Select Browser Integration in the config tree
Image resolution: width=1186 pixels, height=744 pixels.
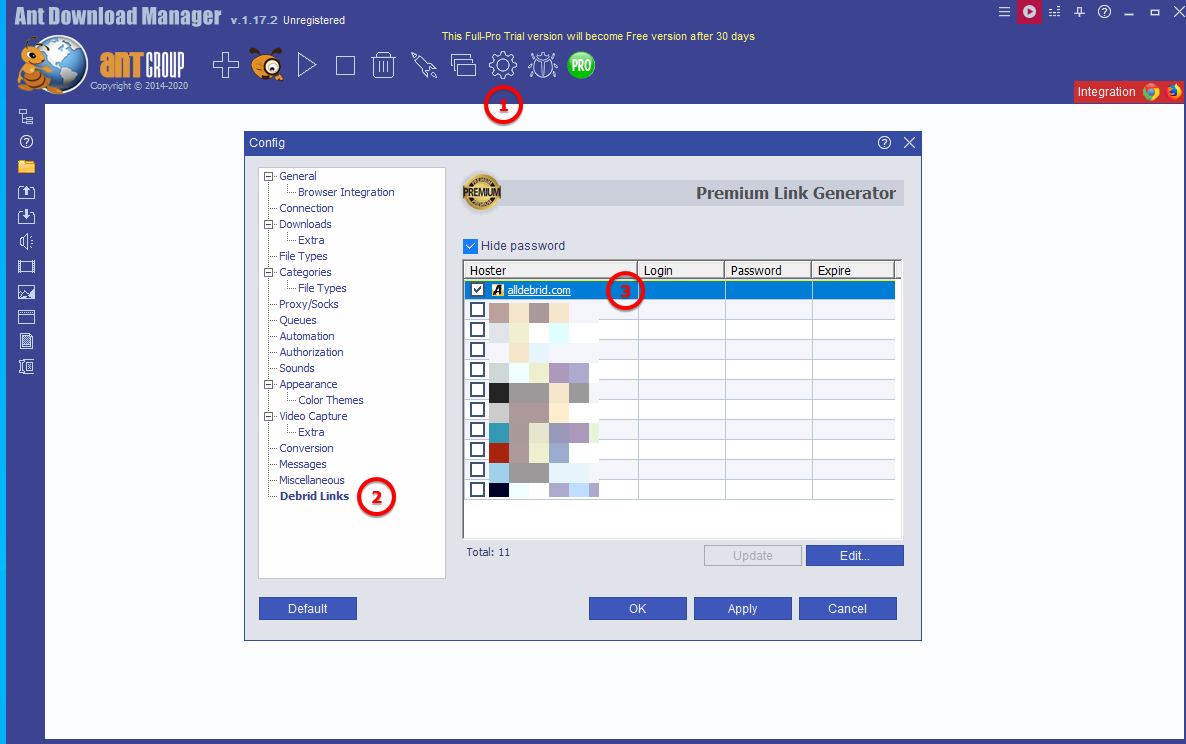coord(346,192)
